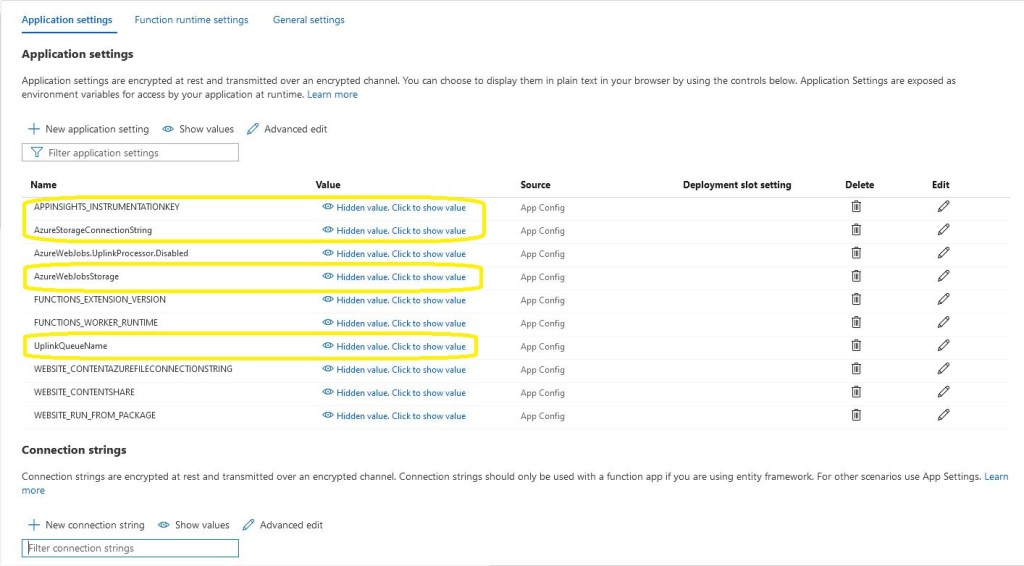Delete the APPINSIGHTS_INSTRUMENTATIONKEY setting via trash icon

856,207
